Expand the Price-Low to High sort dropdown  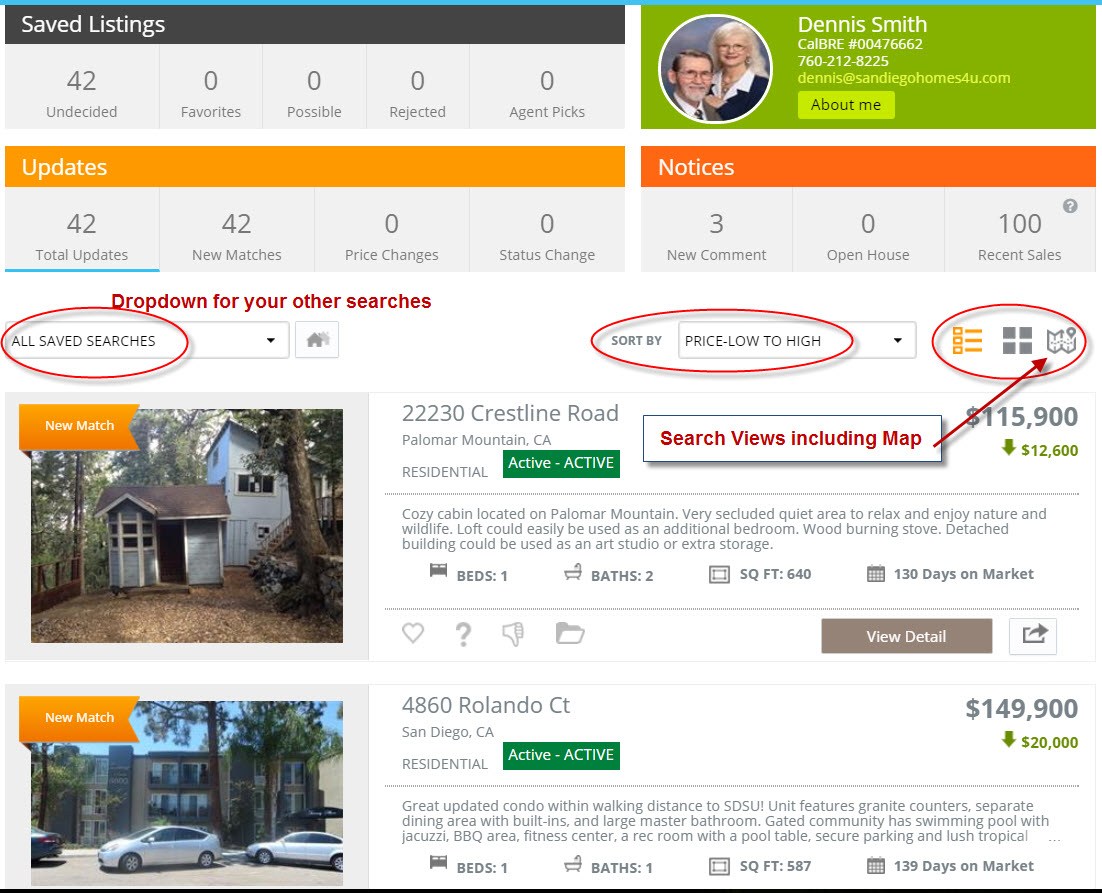pyautogui.click(x=797, y=341)
